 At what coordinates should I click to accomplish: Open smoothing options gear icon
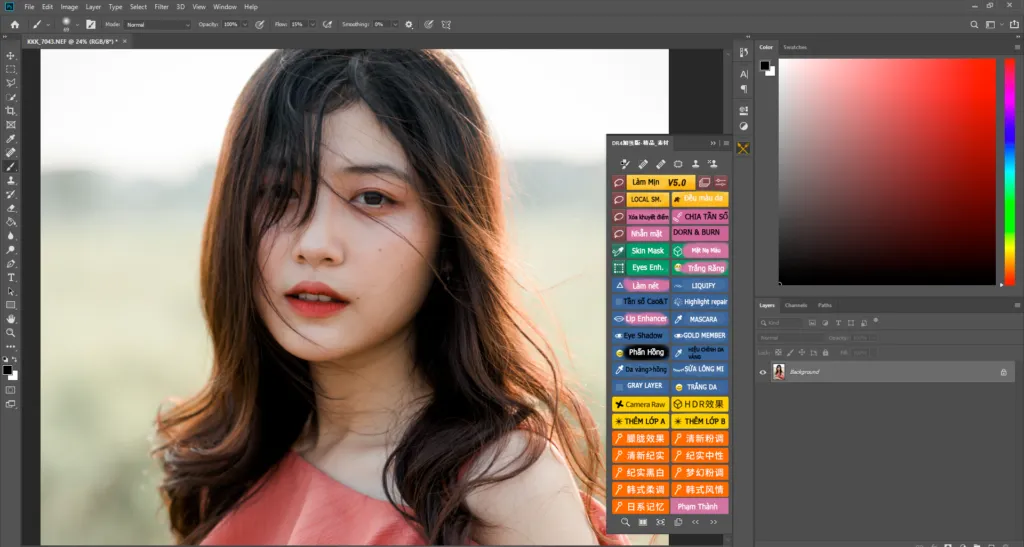(x=409, y=24)
